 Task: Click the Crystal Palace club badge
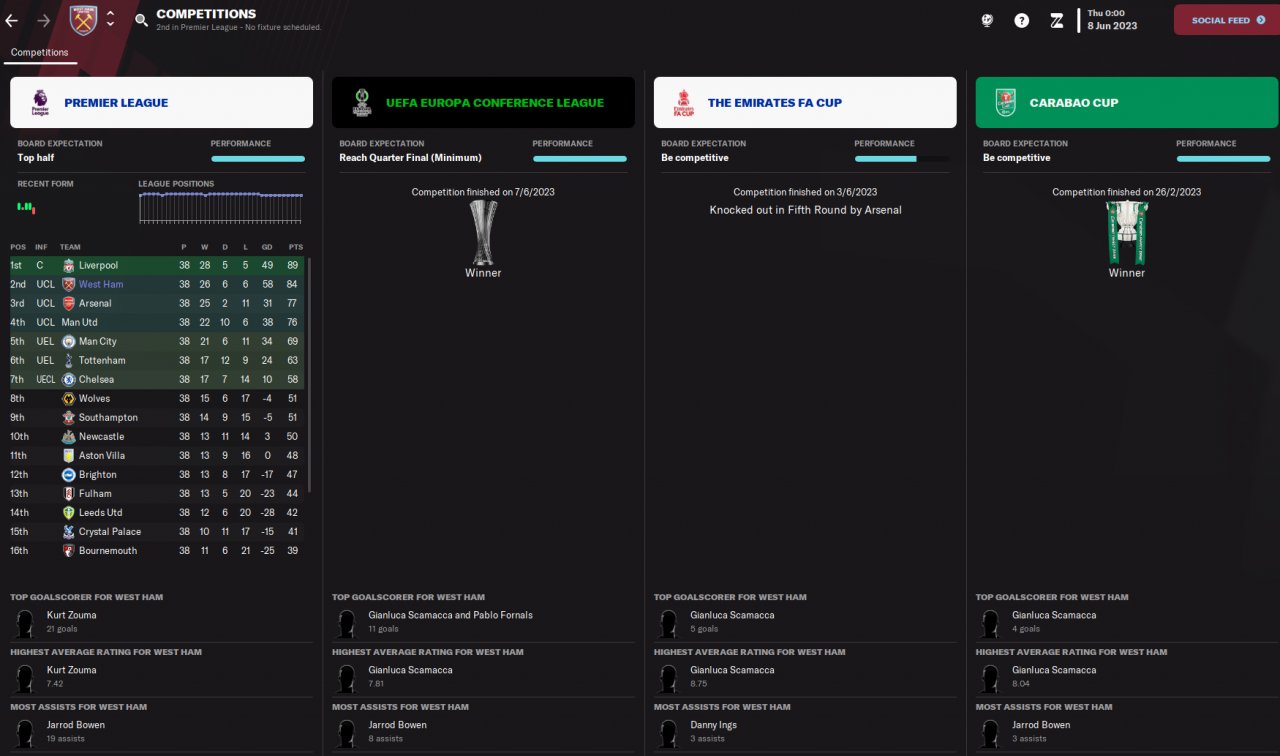[x=68, y=531]
